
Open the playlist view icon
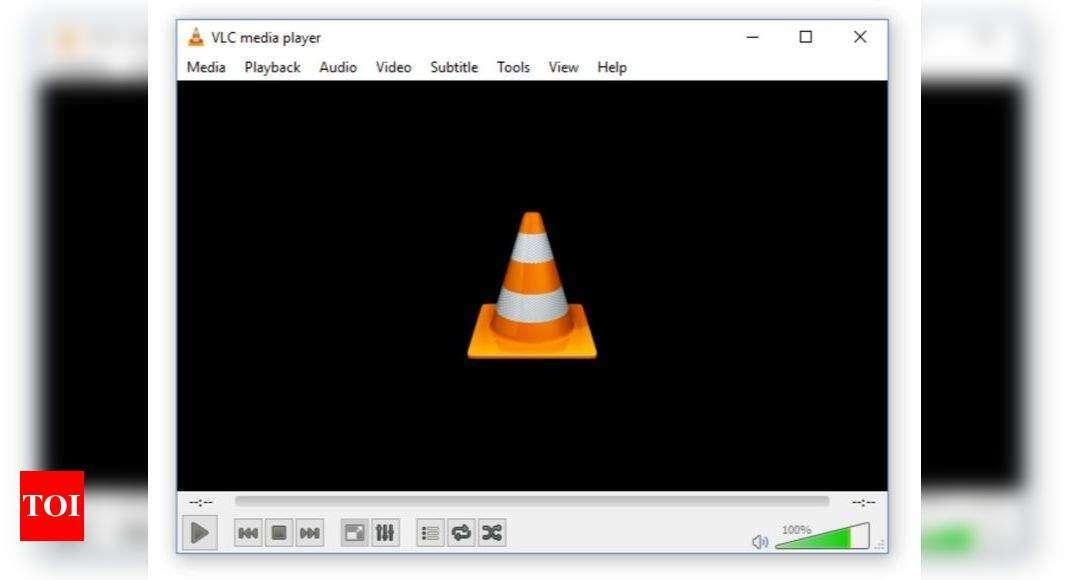click(430, 533)
